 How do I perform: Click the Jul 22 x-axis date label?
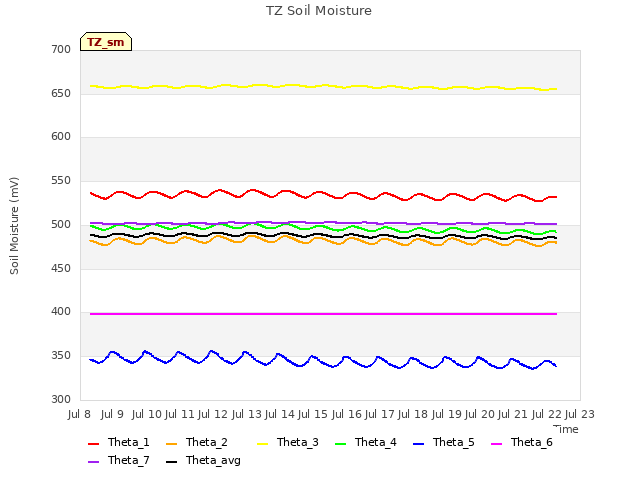point(547,414)
